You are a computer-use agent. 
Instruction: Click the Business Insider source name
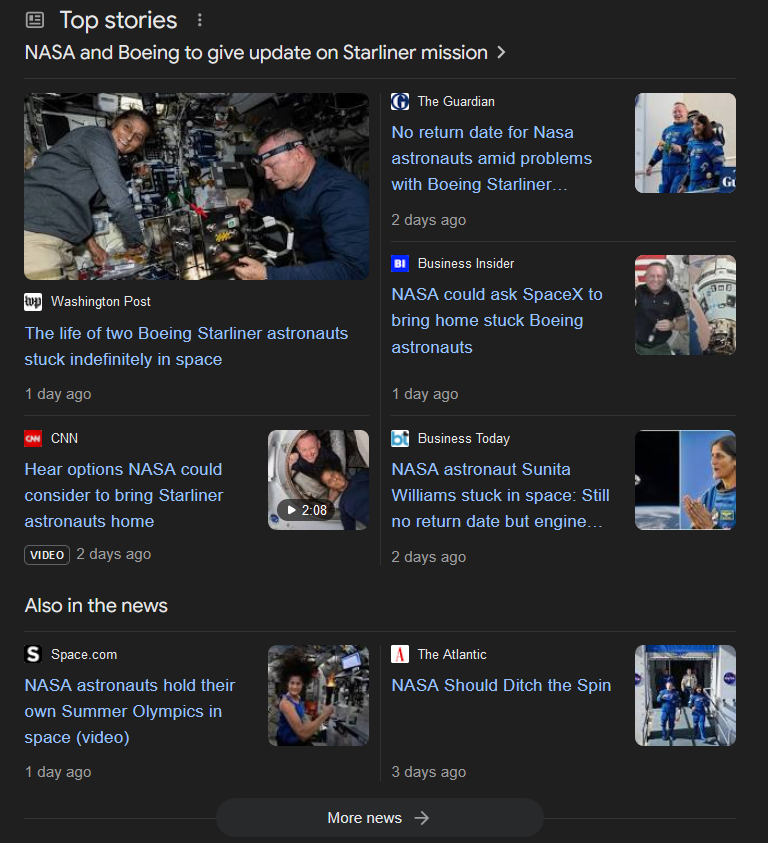point(466,263)
